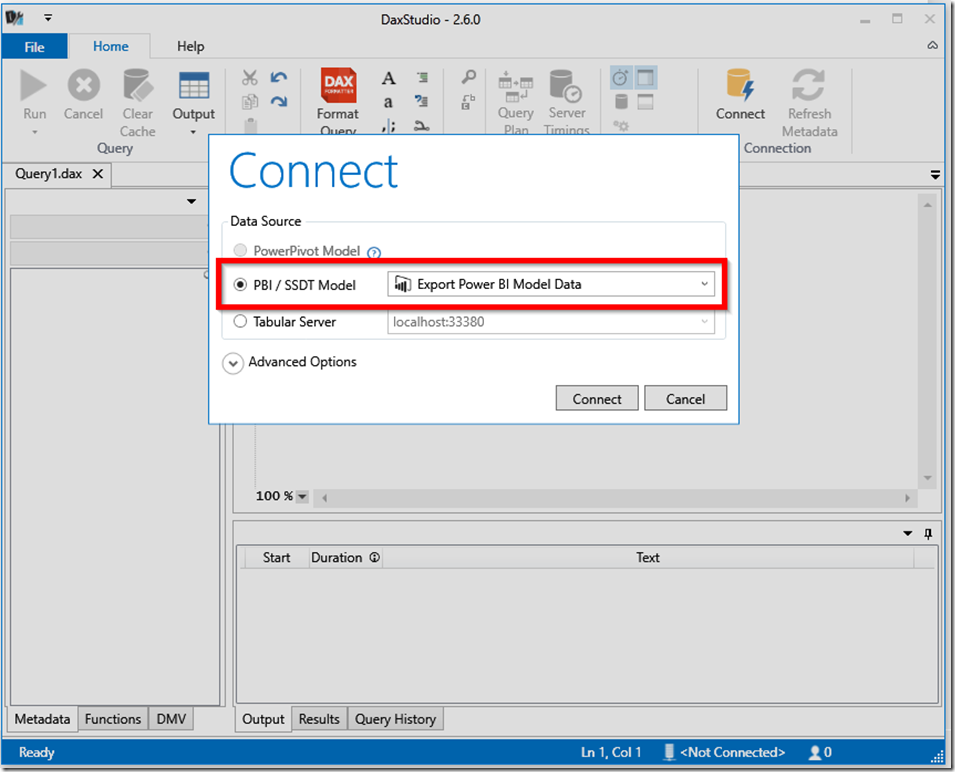955x772 pixels.
Task: Switch to the Help ribbon tab
Action: coord(191,46)
